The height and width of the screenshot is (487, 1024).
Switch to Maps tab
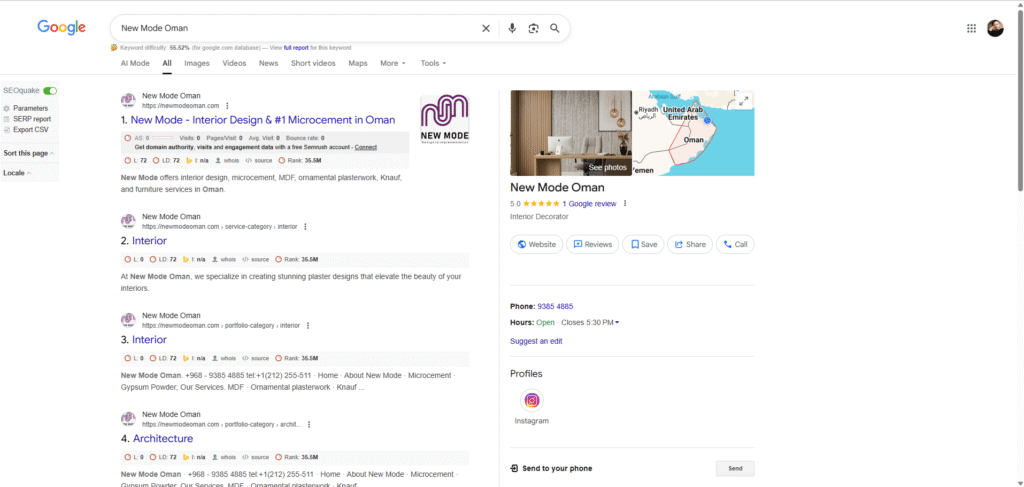[358, 63]
